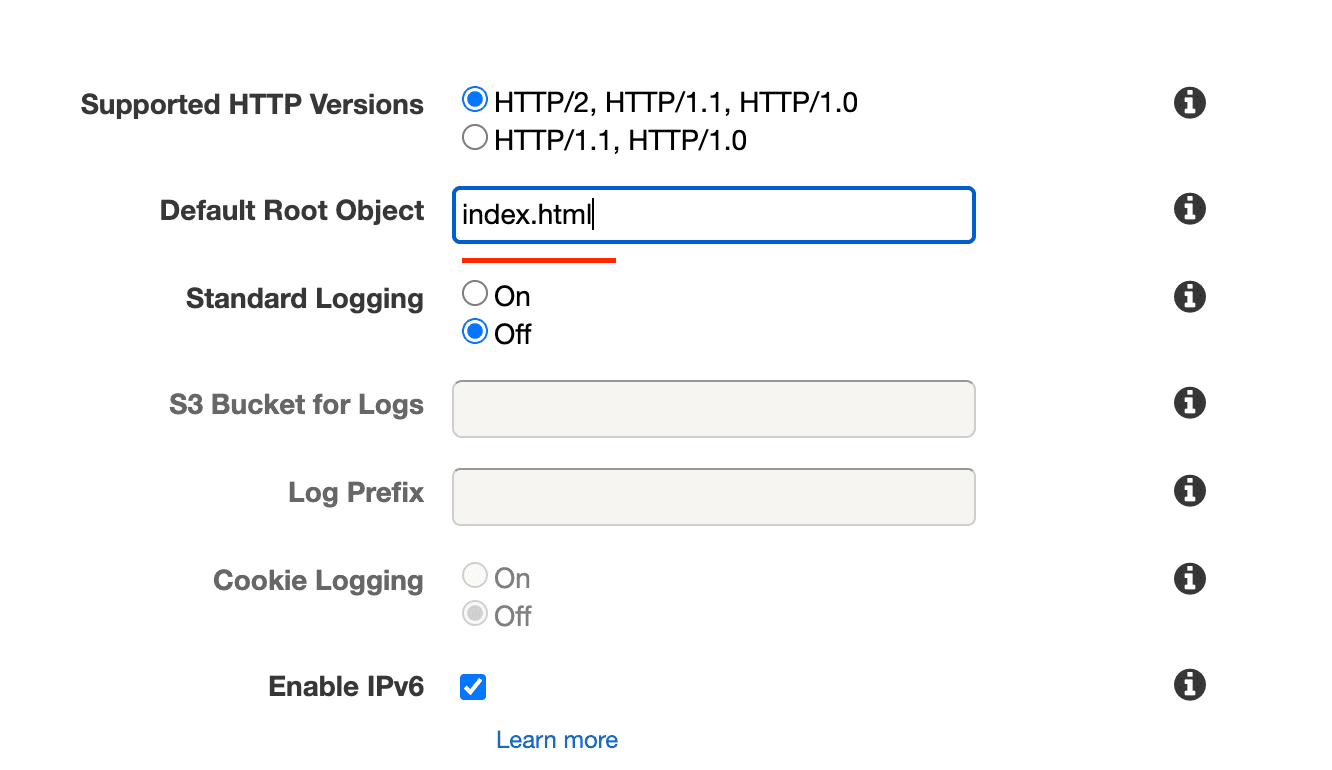Click the Cookie Logging On radio button
The height and width of the screenshot is (770, 1332).
475,574
